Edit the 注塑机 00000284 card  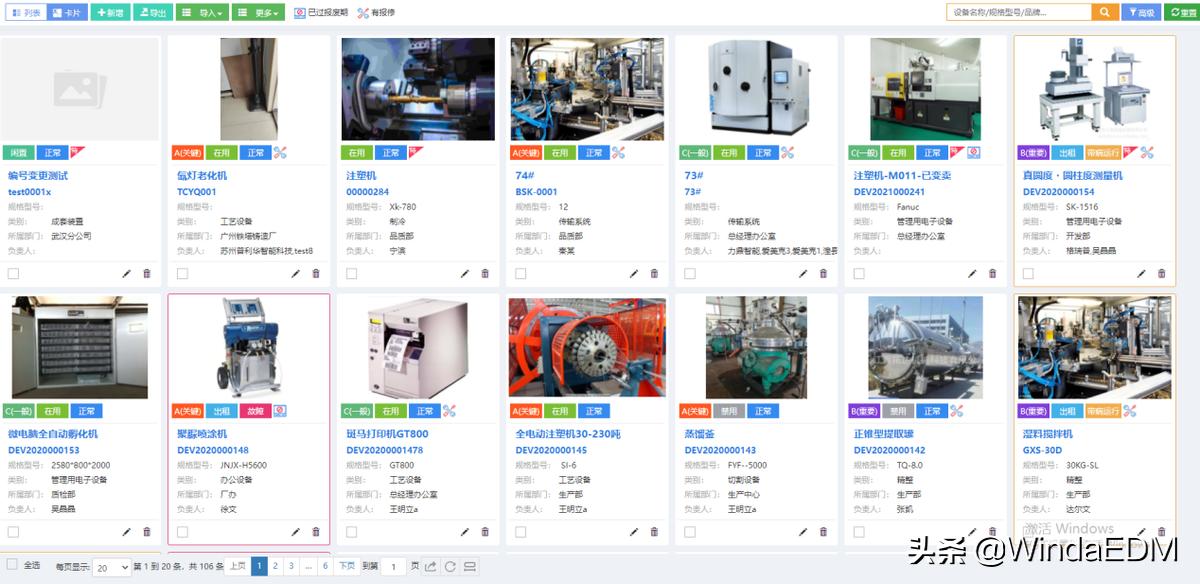click(x=465, y=273)
